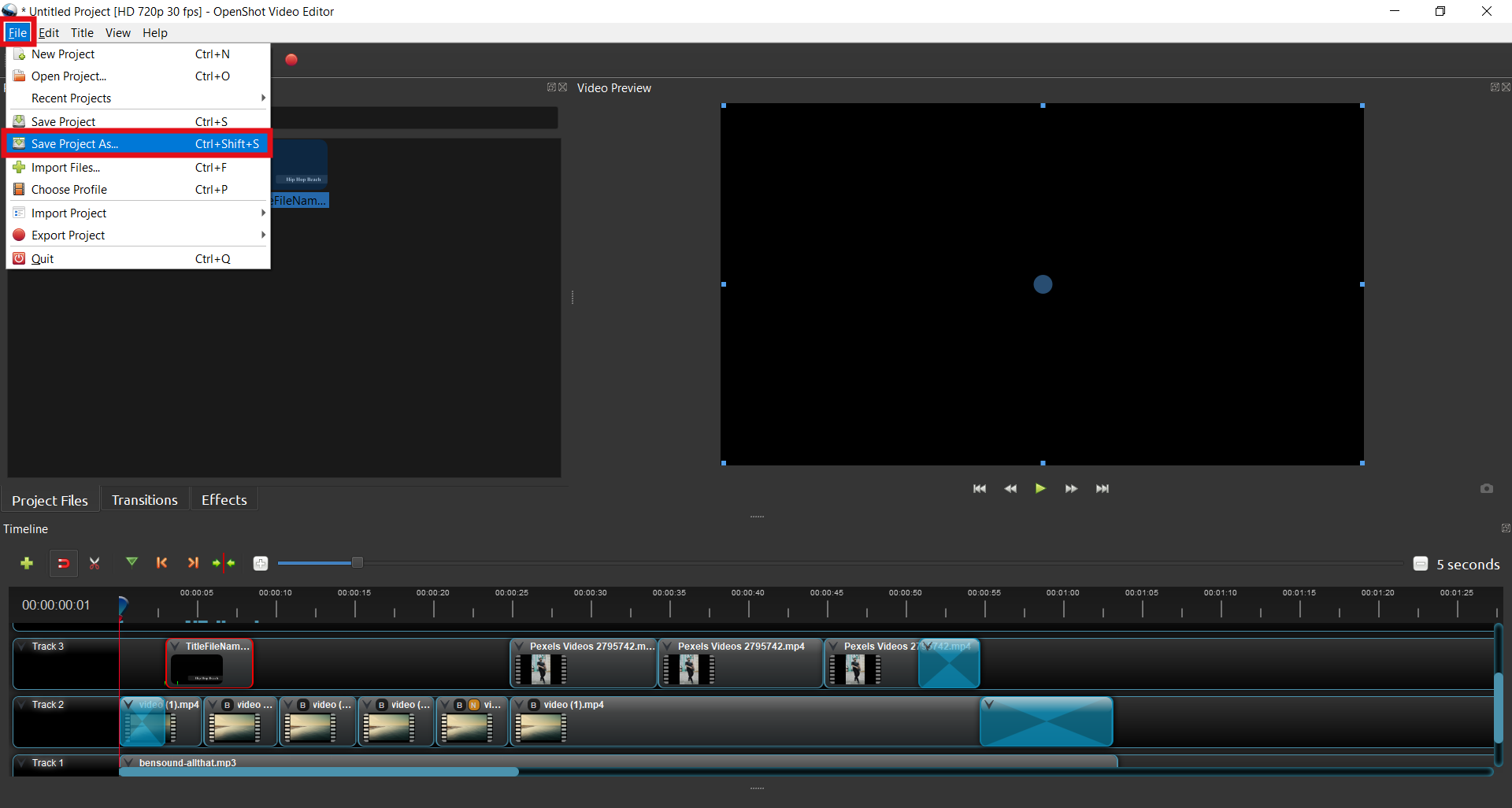Open Track 2 menu chevron
This screenshot has height=808, width=1512.
pyautogui.click(x=22, y=705)
